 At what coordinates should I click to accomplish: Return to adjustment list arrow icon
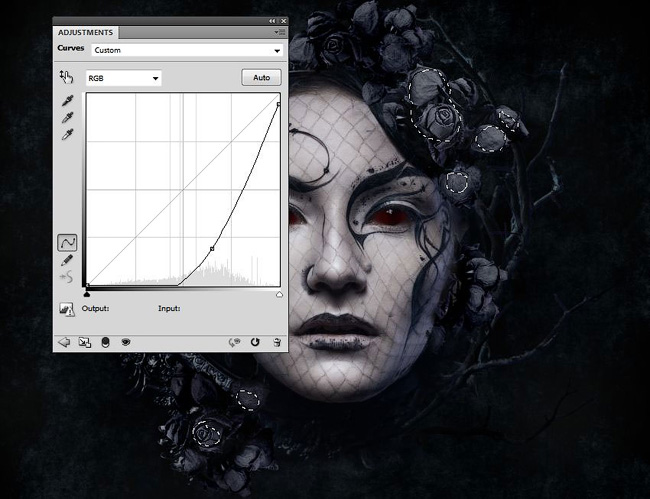(64, 342)
